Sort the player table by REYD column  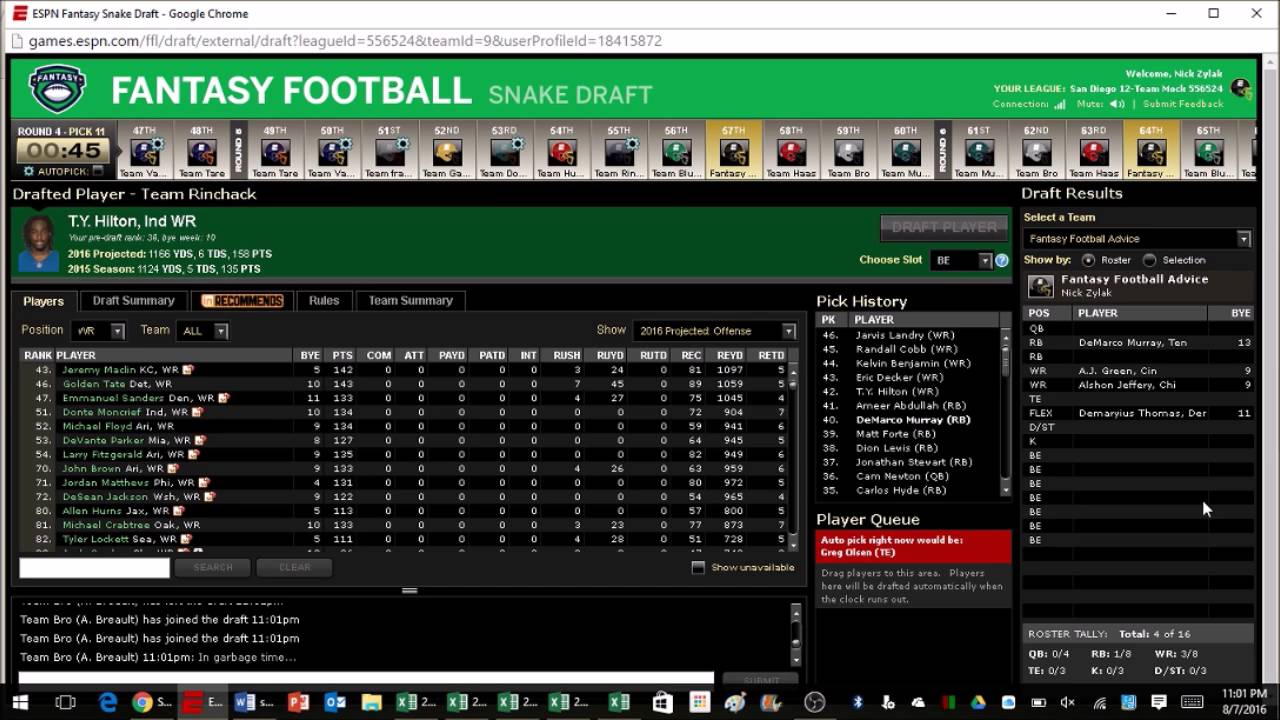(x=730, y=355)
